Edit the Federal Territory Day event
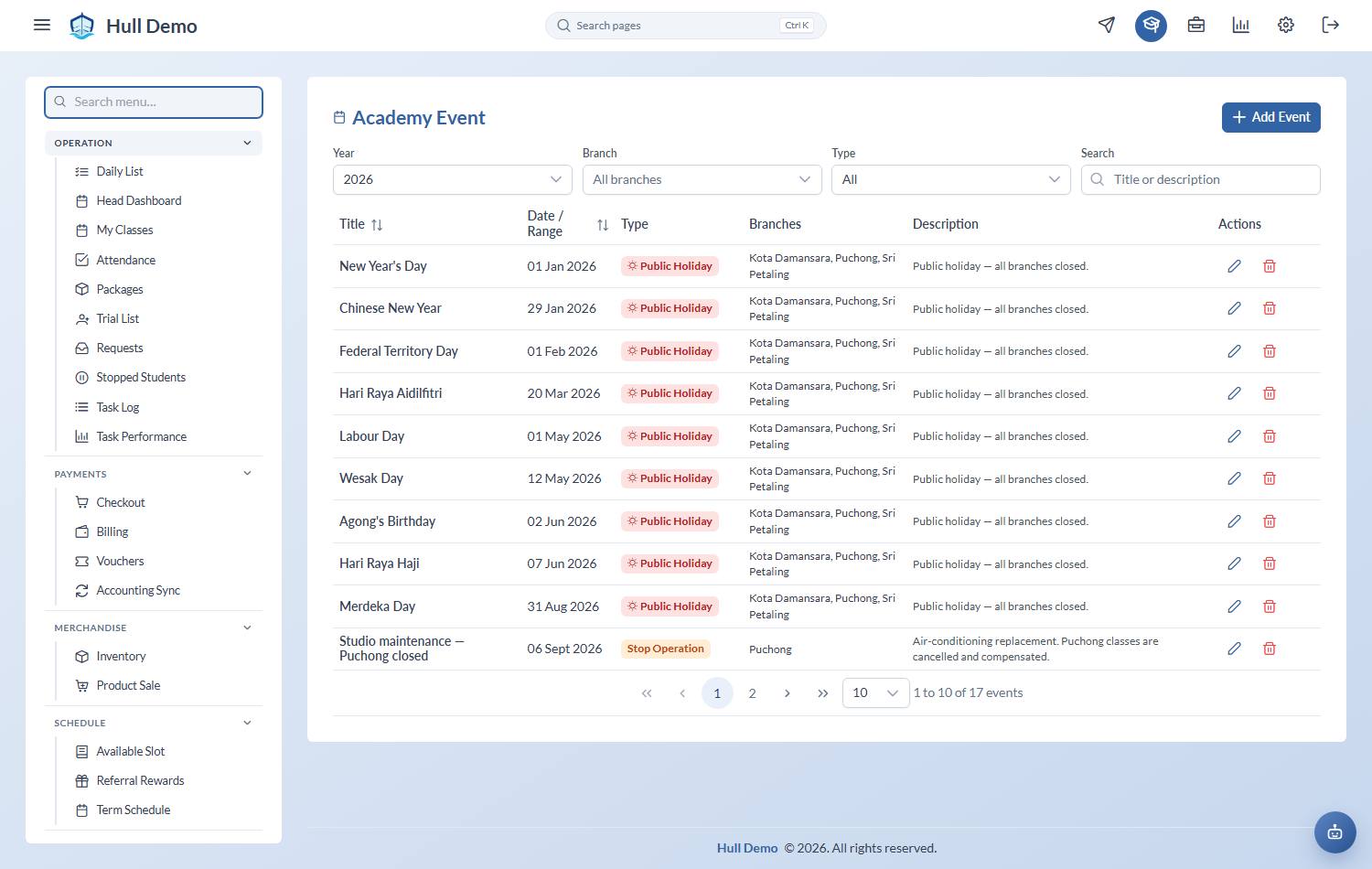This screenshot has height=869, width=1372. pyautogui.click(x=1234, y=351)
